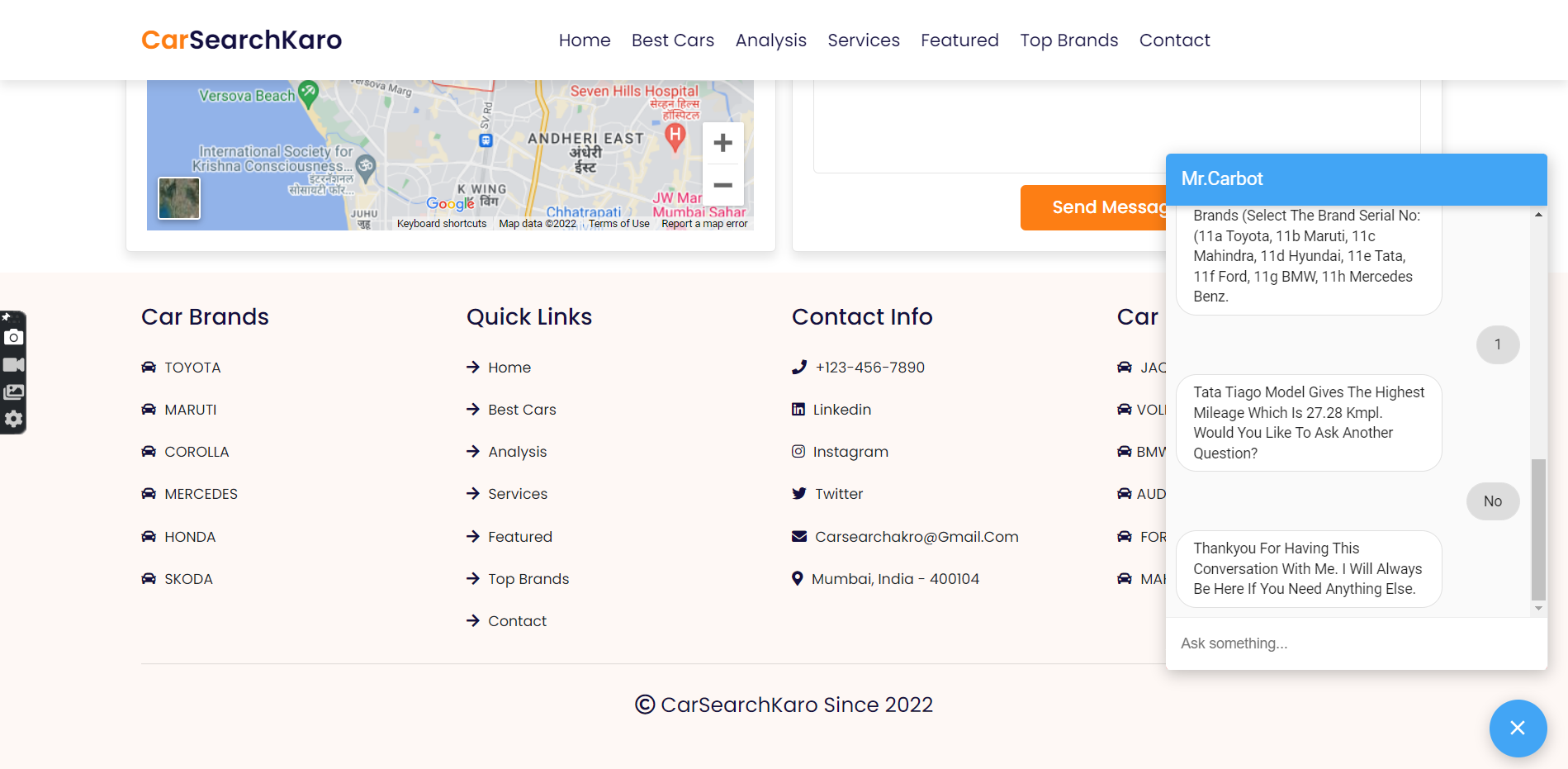The height and width of the screenshot is (769, 1568).
Task: Zoom in on the map
Action: tap(723, 143)
